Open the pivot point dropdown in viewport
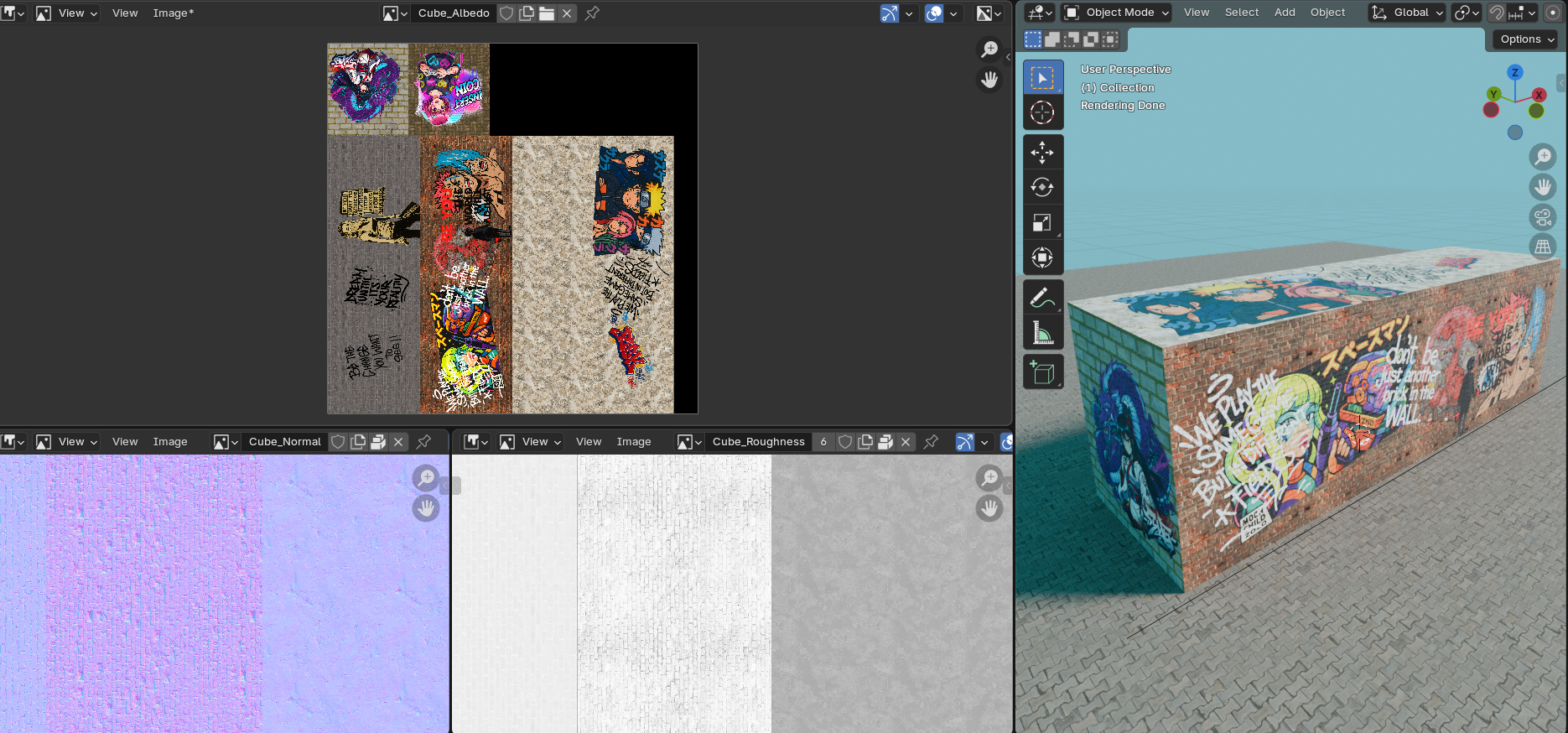 click(1467, 13)
